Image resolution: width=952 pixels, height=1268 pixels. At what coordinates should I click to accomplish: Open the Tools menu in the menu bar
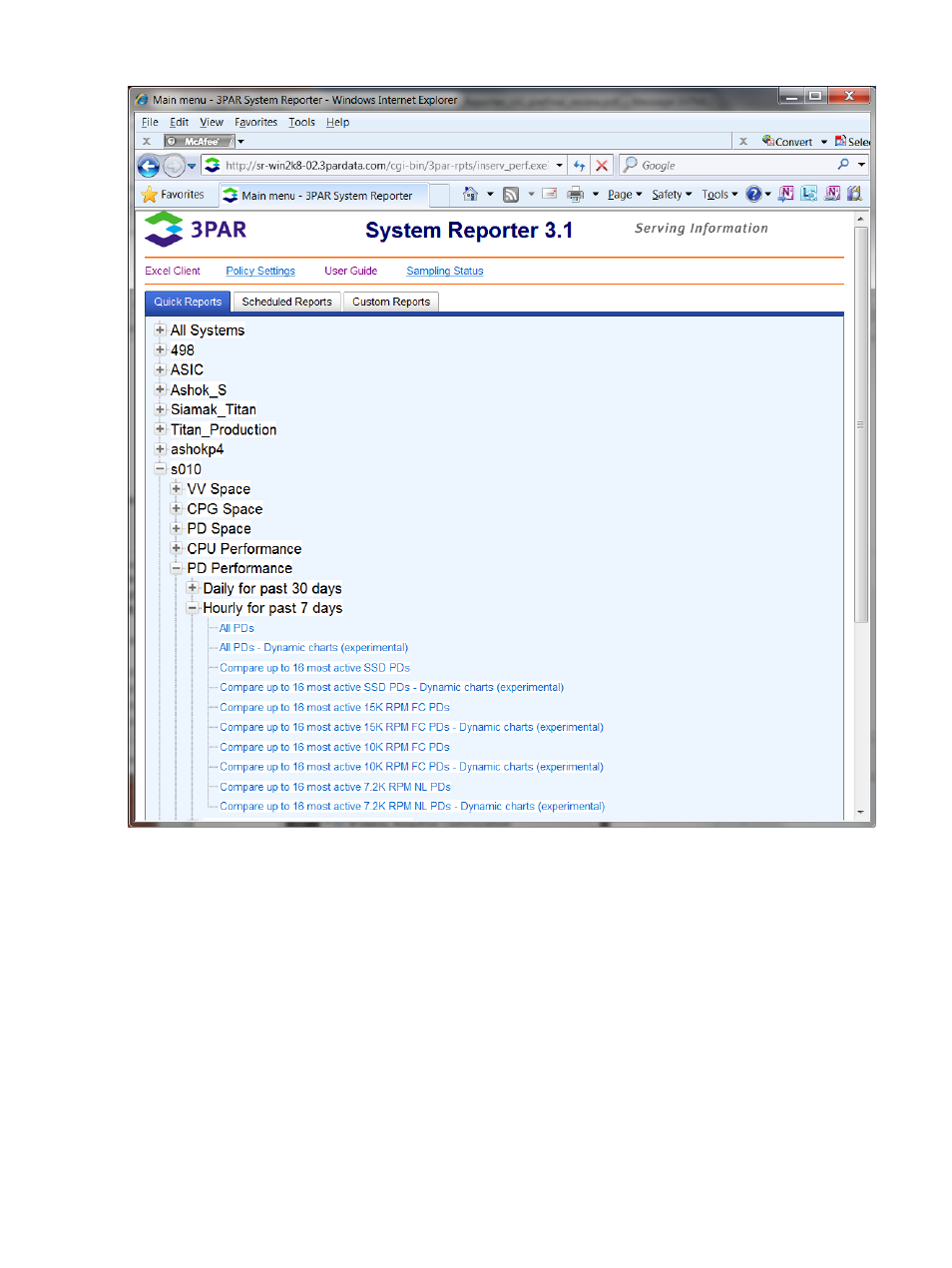(x=301, y=123)
